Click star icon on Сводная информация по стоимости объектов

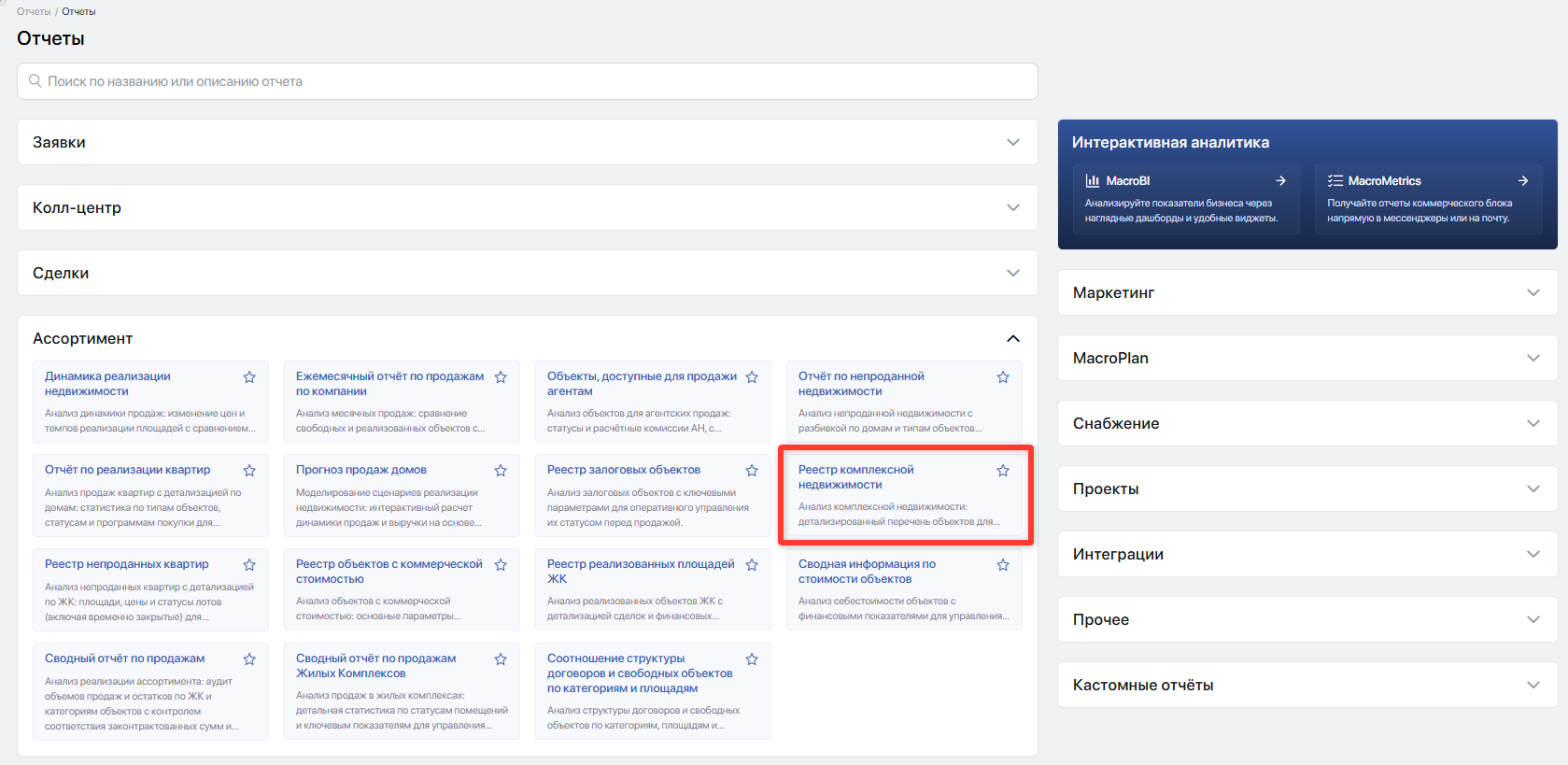(x=1003, y=565)
